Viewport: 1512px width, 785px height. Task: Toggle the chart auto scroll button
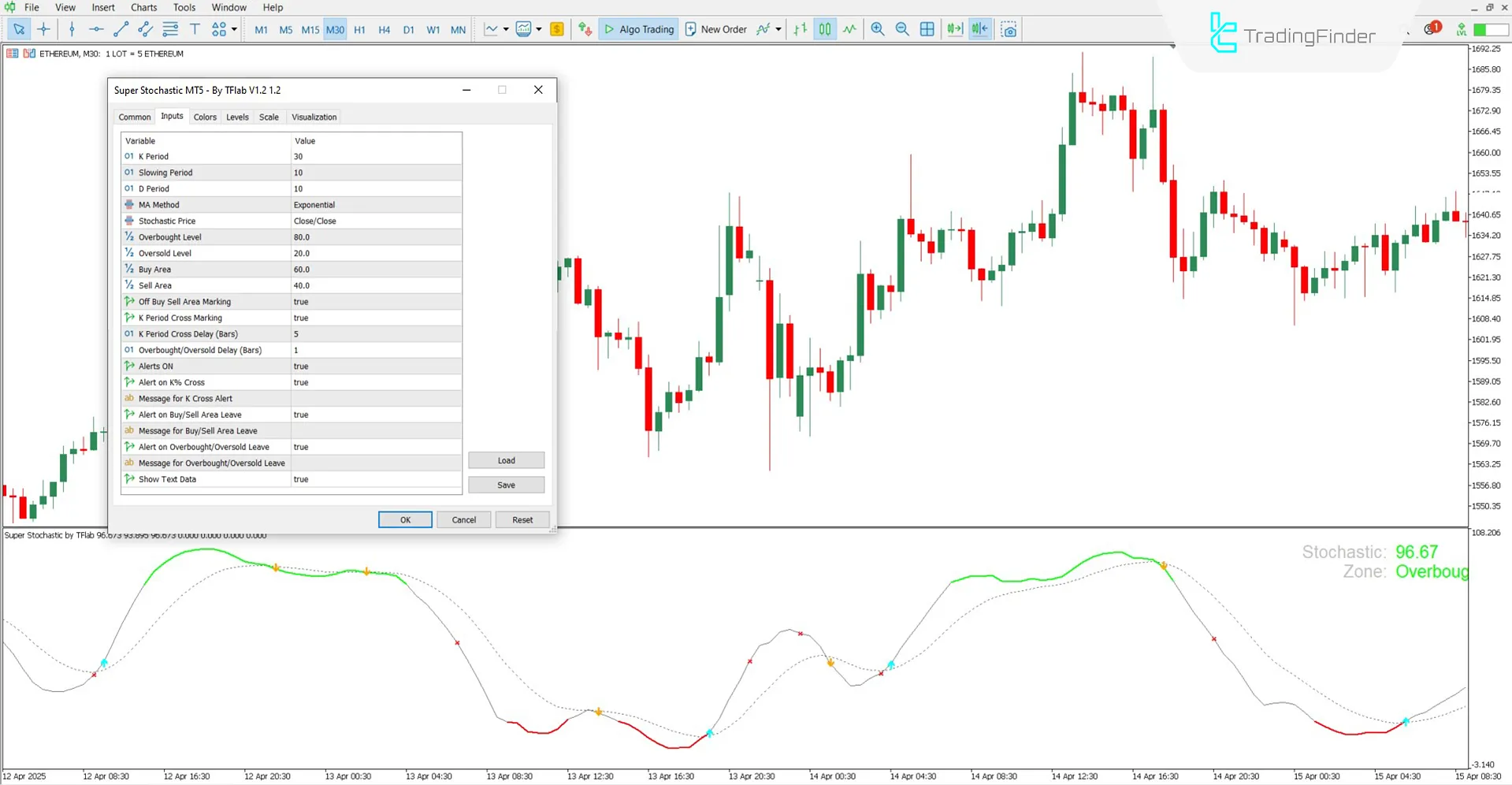coord(955,29)
